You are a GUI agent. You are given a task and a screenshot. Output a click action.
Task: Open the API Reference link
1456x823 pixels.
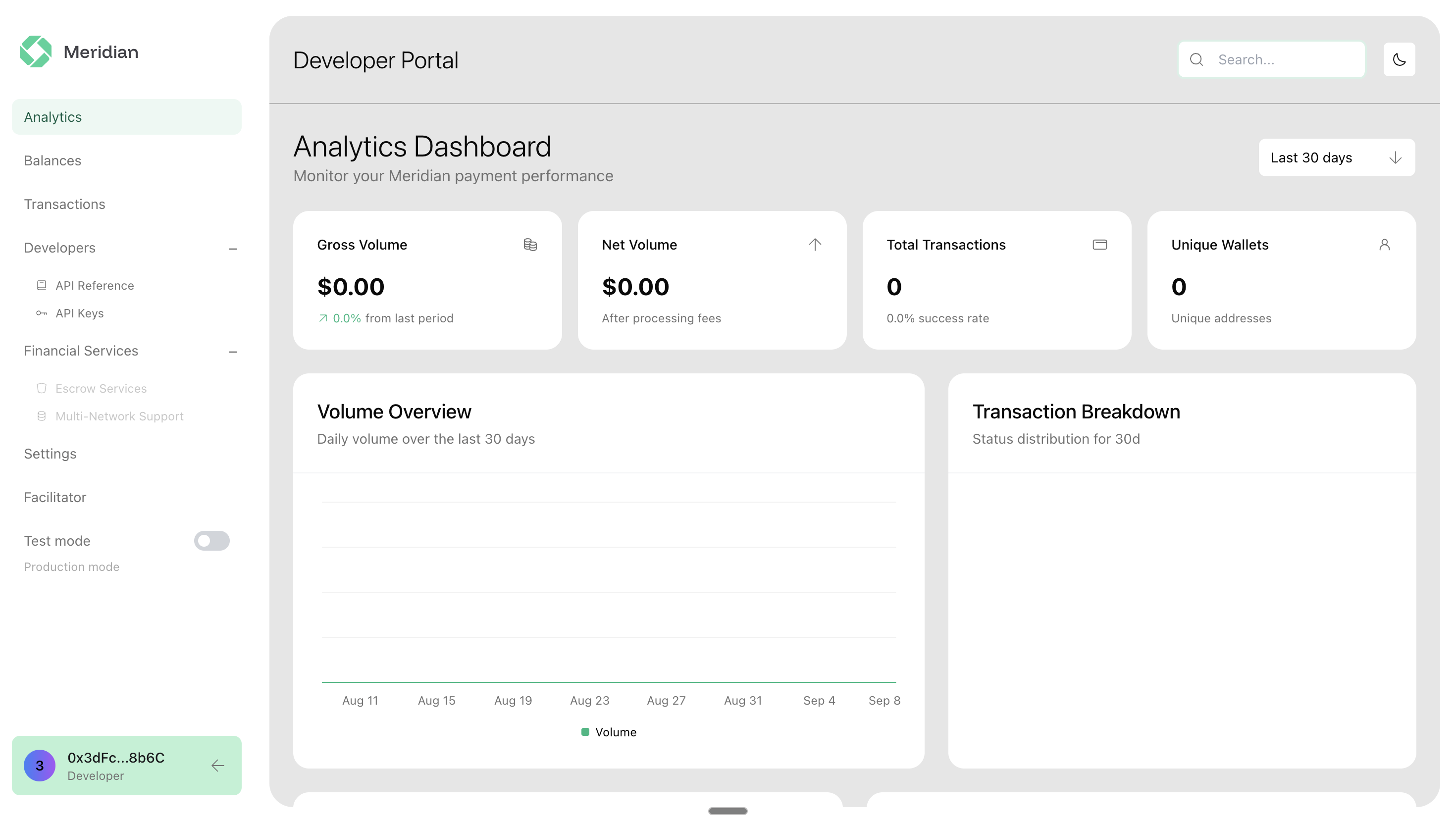click(x=95, y=285)
